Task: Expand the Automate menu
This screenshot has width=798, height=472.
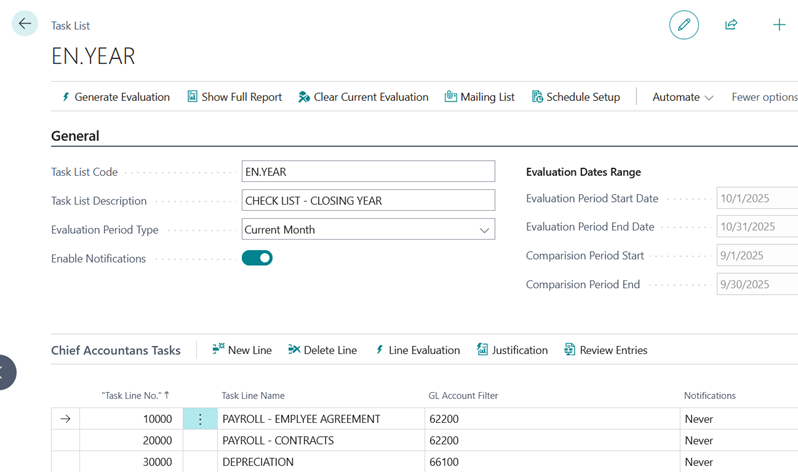Action: pyautogui.click(x=682, y=97)
